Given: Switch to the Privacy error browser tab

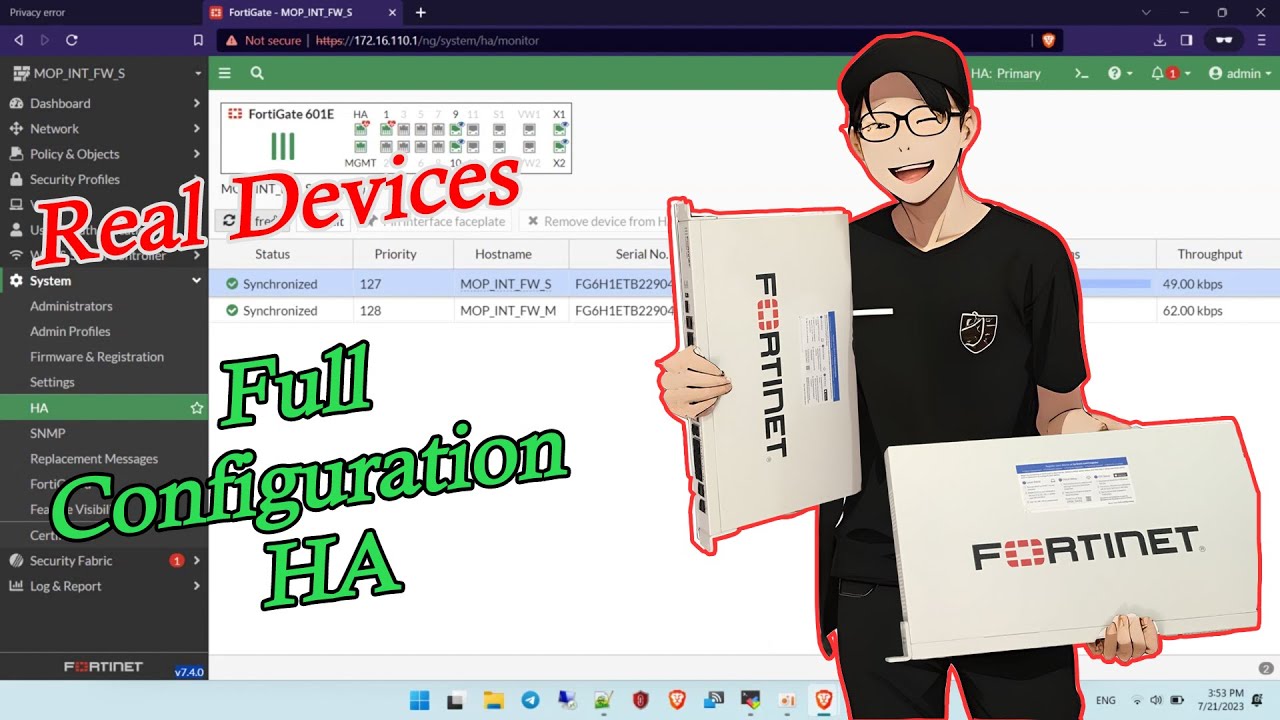Looking at the screenshot, I should 100,12.
